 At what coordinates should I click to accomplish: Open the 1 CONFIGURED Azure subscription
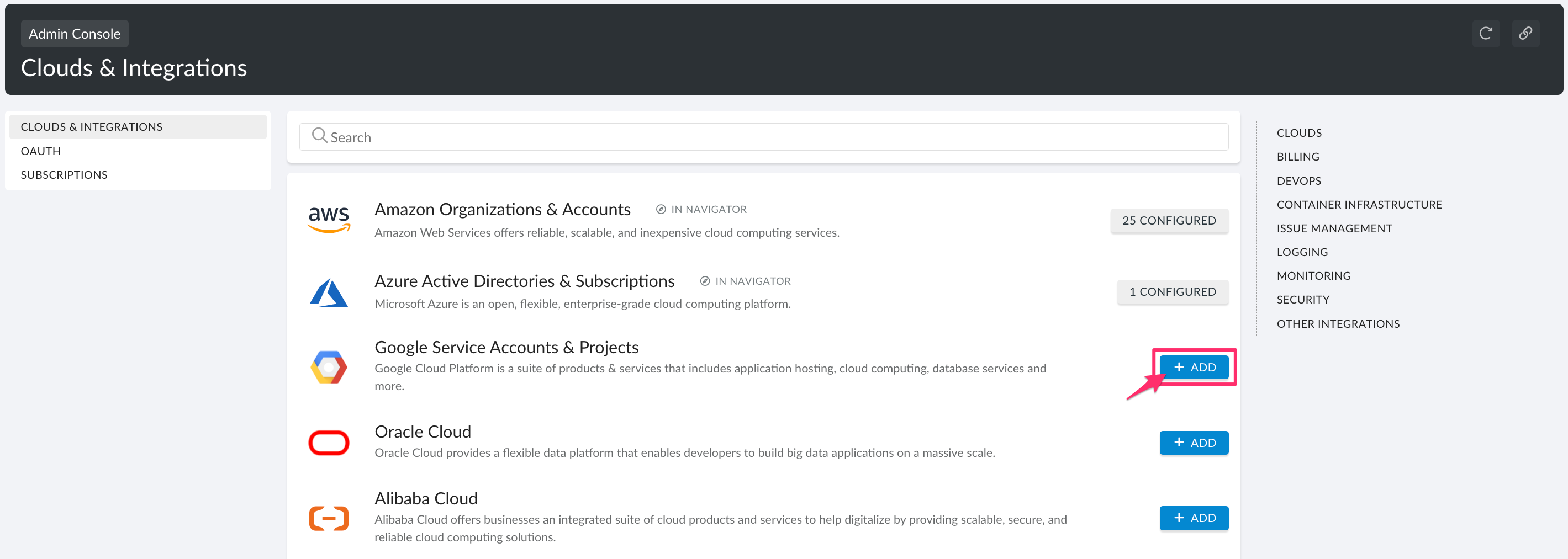tap(1173, 291)
